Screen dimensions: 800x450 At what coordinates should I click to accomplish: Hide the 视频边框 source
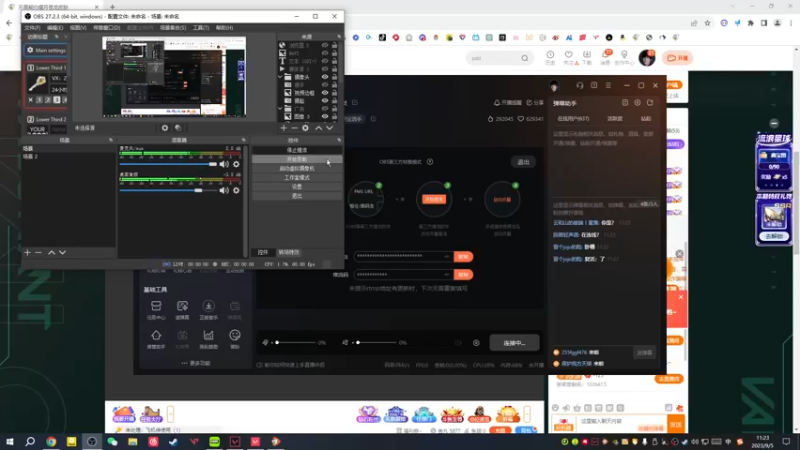pyautogui.click(x=324, y=93)
